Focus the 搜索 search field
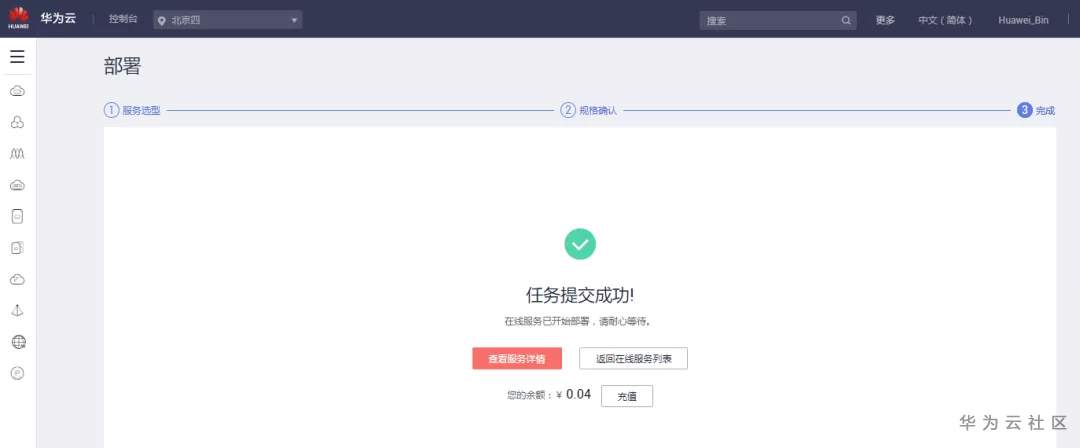1080x448 pixels. pos(778,20)
